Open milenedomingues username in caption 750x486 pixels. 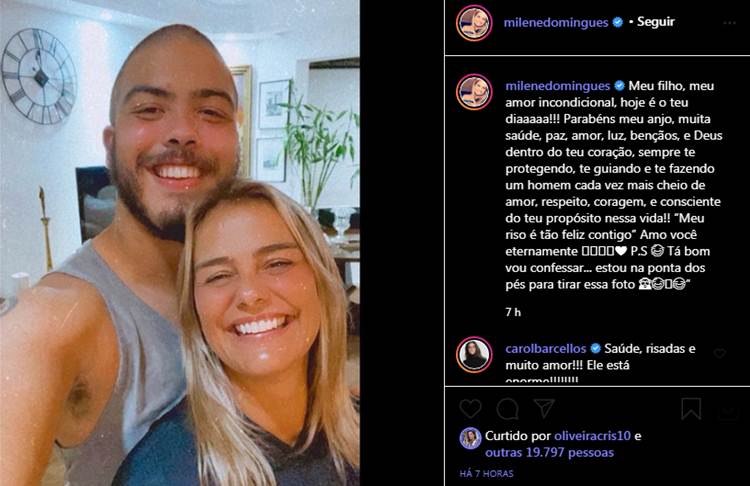558,86
